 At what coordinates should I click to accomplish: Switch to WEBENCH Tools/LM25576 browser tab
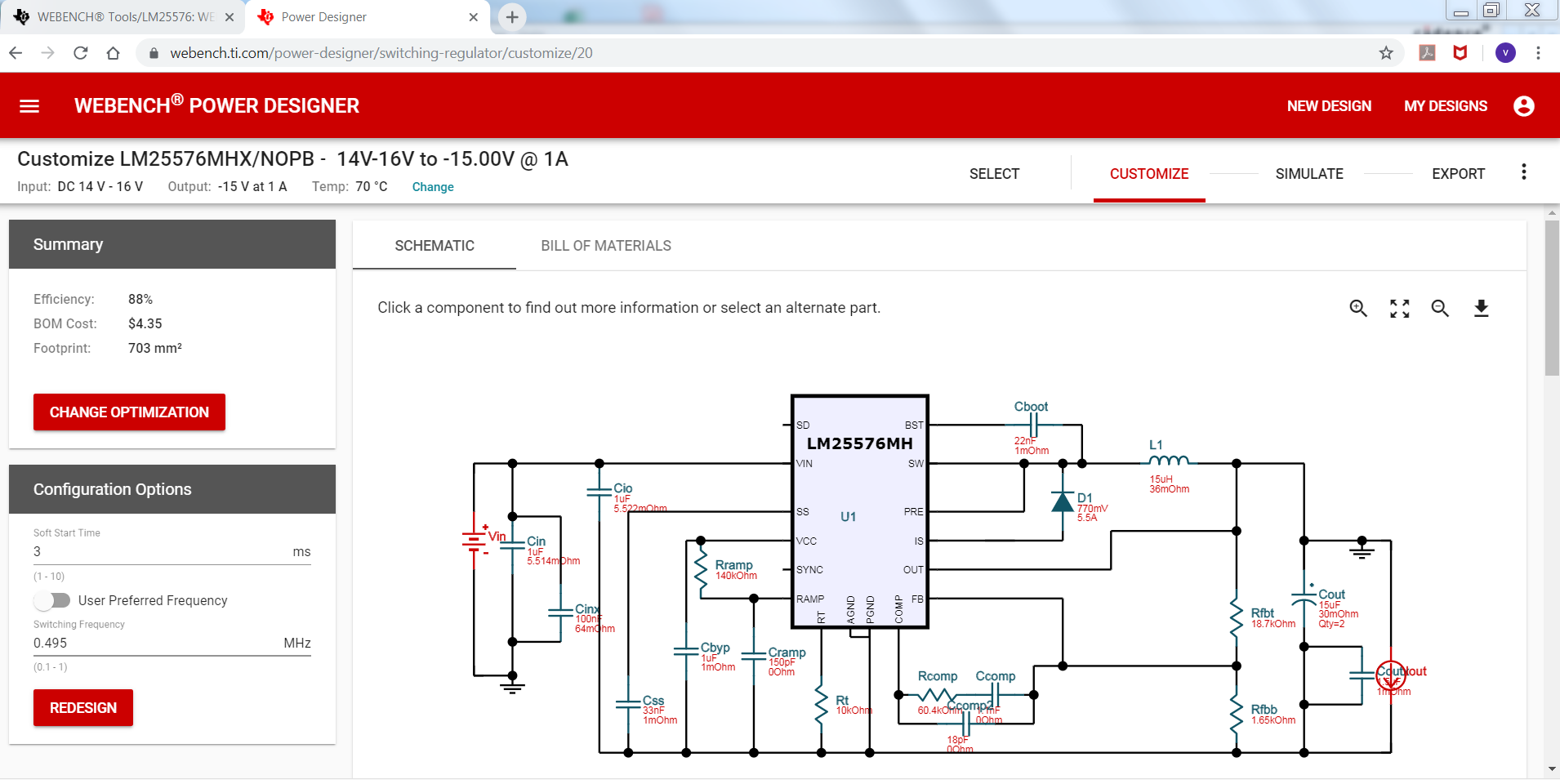(x=123, y=17)
